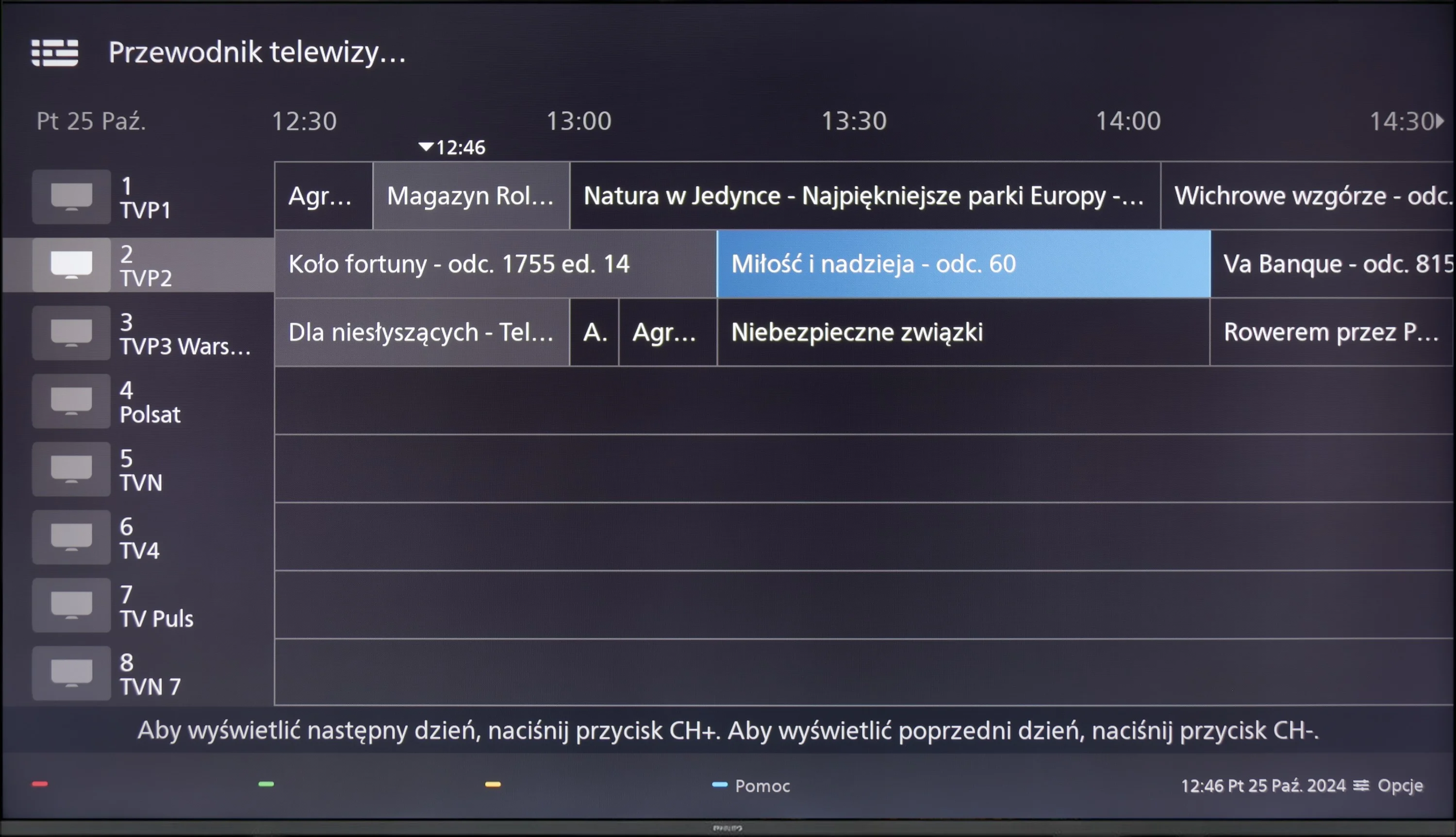1456x837 pixels.
Task: Click the 13:30 time header
Action: pyautogui.click(x=854, y=121)
